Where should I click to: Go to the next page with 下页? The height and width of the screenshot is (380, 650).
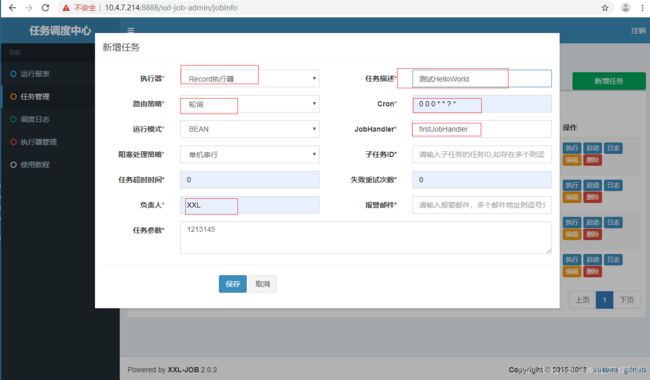(626, 300)
